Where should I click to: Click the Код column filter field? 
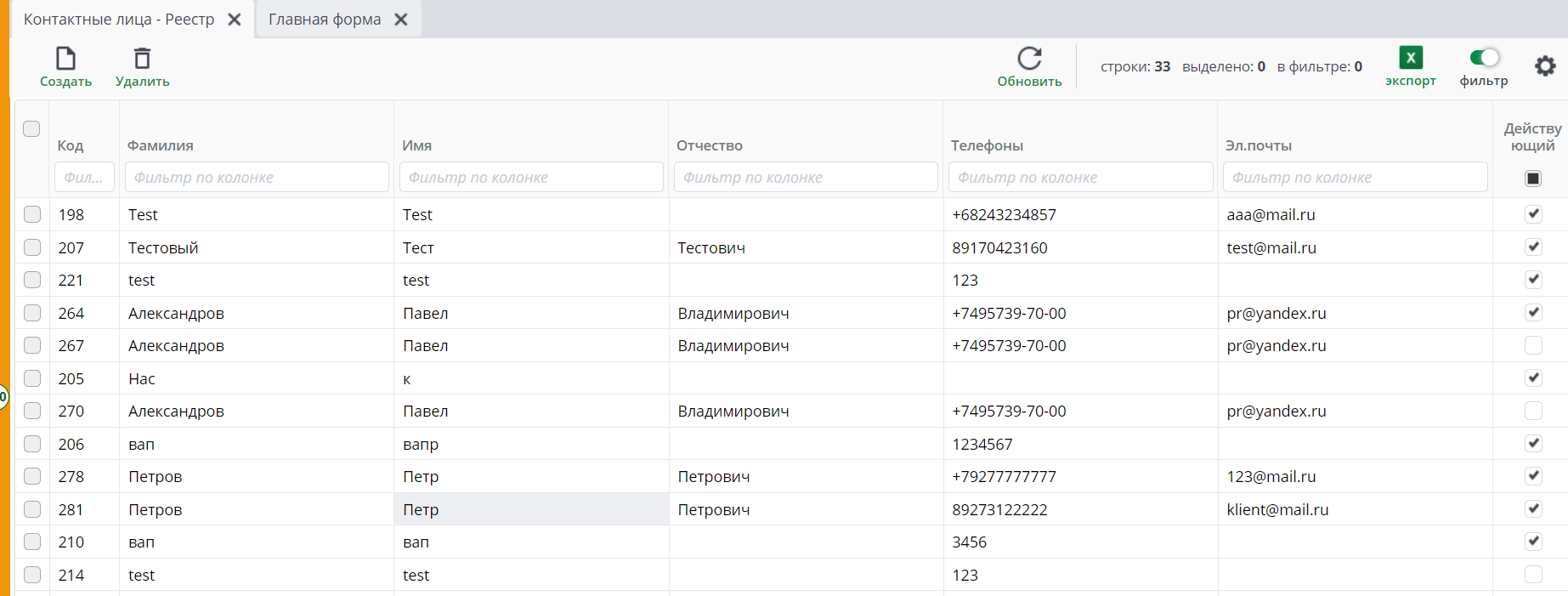[84, 178]
